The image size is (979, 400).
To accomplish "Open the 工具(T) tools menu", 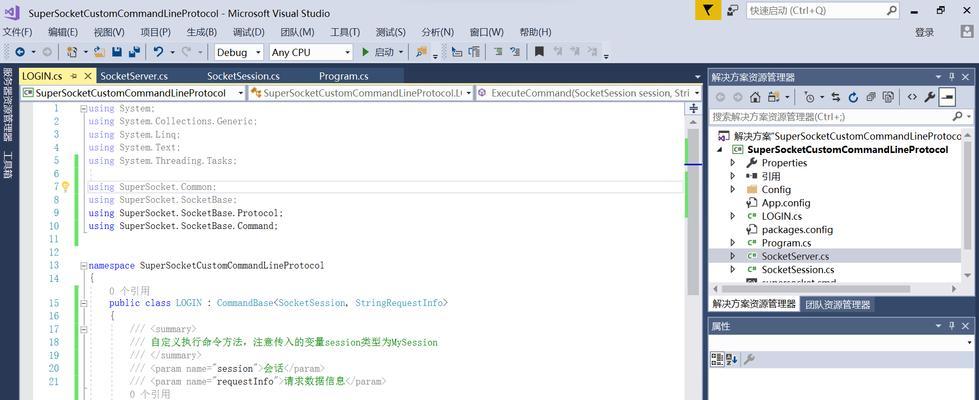I will [345, 32].
